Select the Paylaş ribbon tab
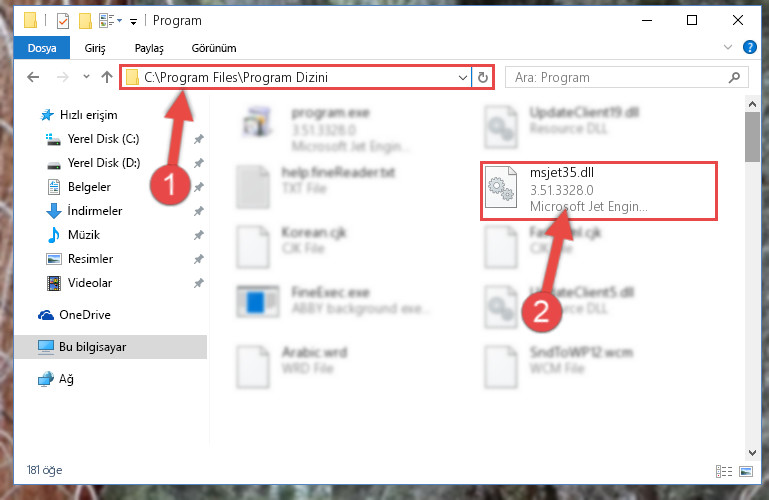The width and height of the screenshot is (769, 500). (149, 48)
